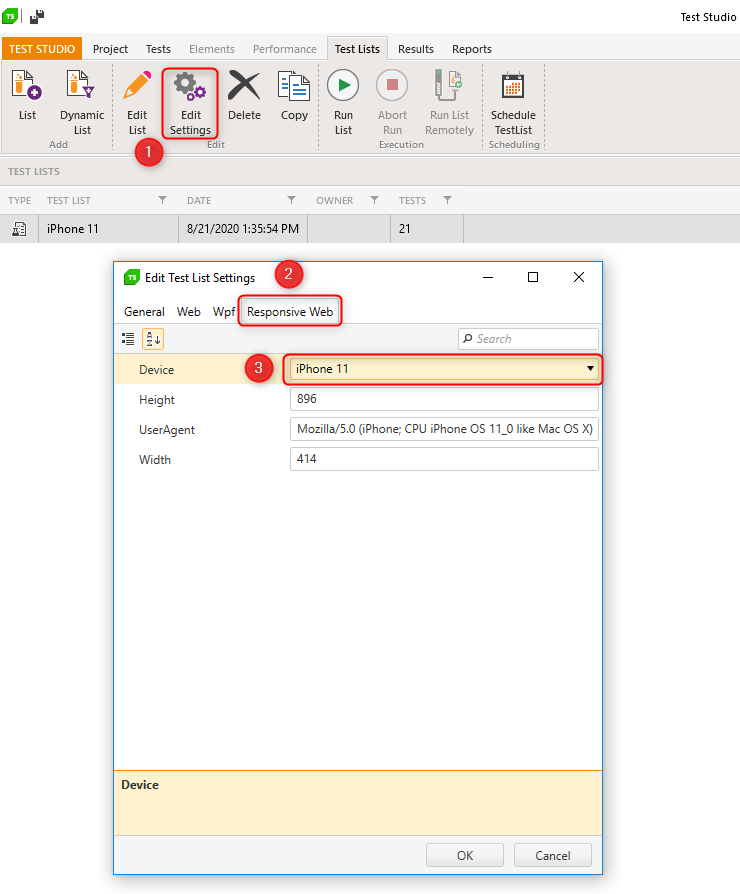Switch to the Elements tab
The width and height of the screenshot is (740, 894).
[212, 49]
